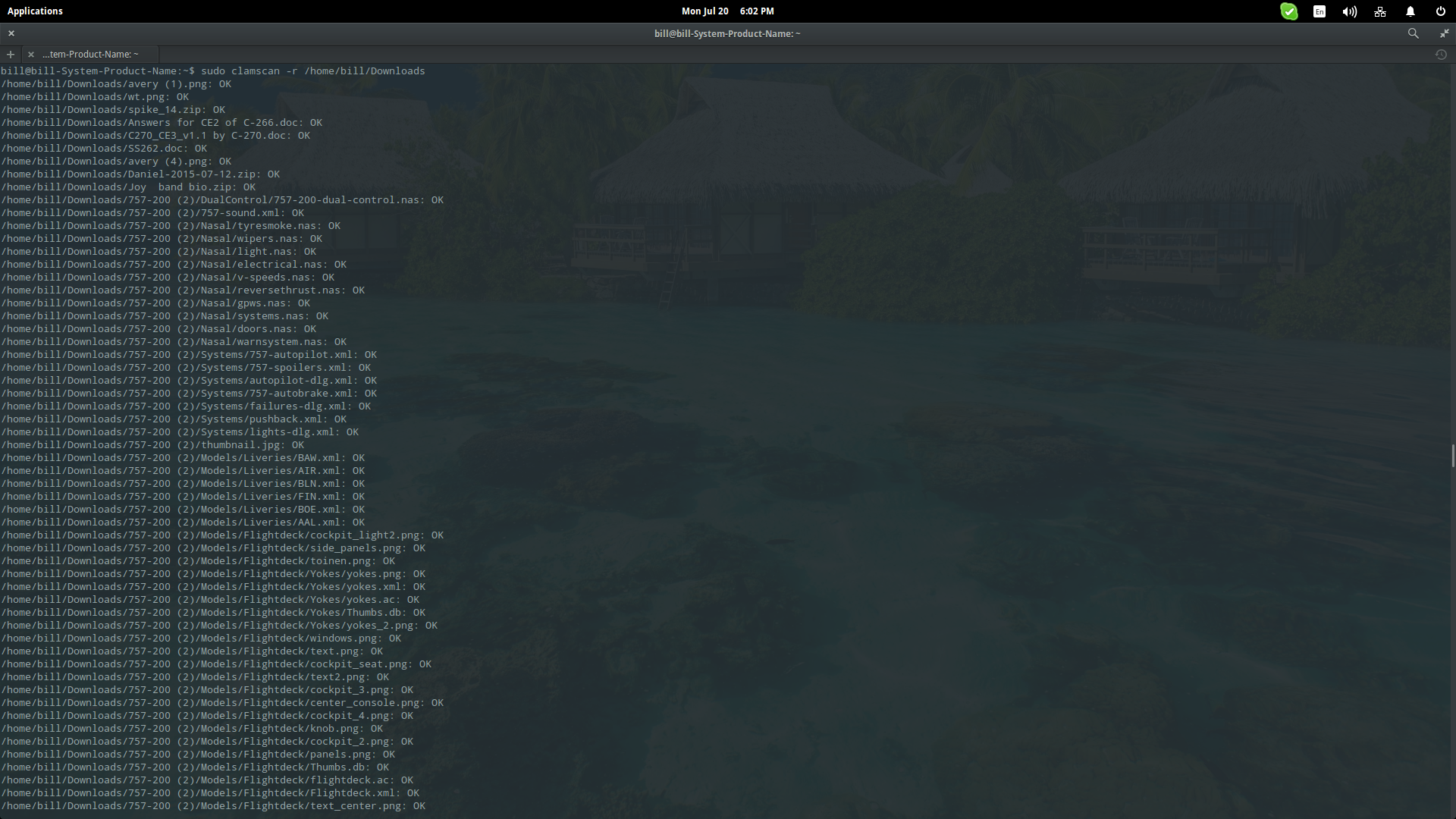Open the notifications bell indicator

(x=1410, y=11)
